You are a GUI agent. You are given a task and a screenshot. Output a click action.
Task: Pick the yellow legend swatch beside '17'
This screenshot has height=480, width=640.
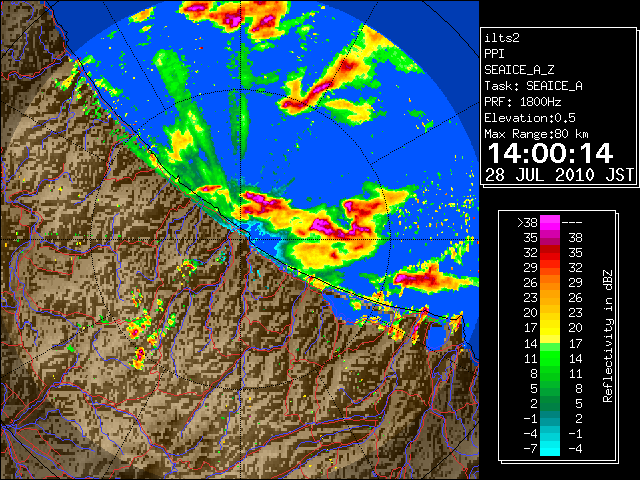point(550,328)
